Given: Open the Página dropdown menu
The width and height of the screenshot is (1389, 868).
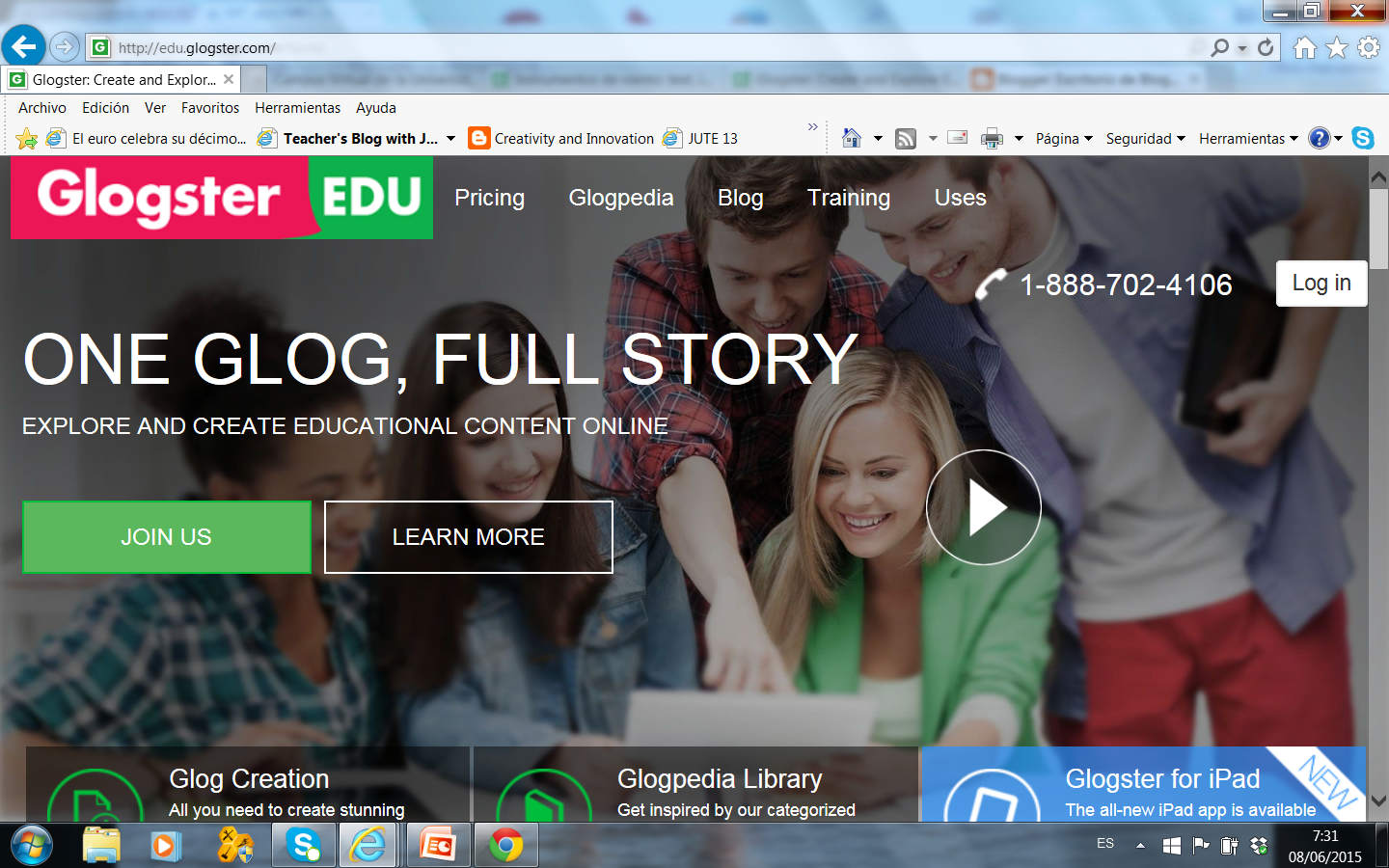Looking at the screenshot, I should tap(1064, 139).
